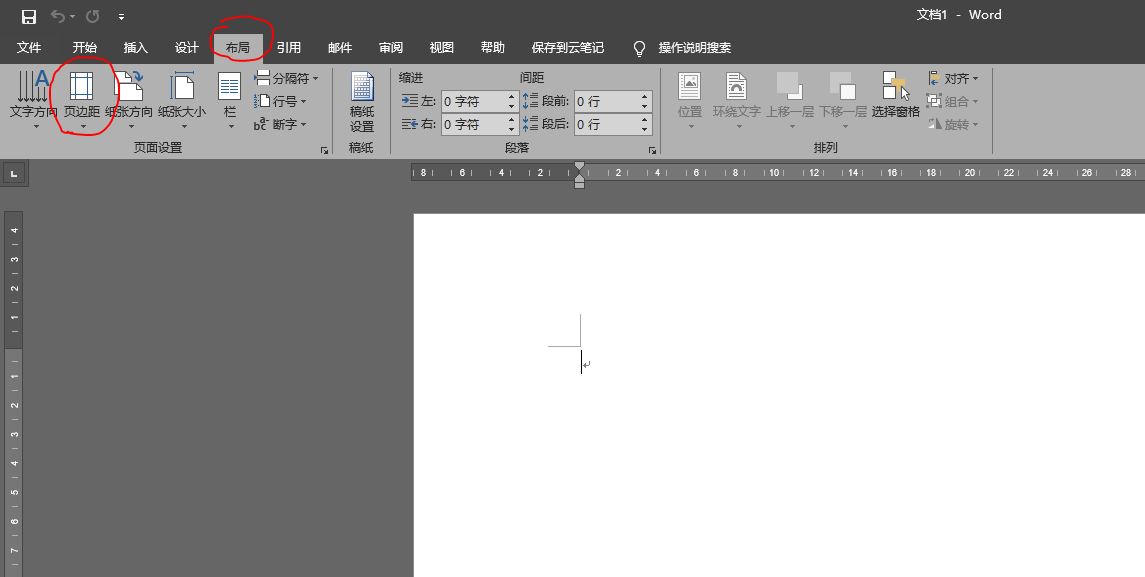Expand the 对齐 align dropdown
This screenshot has width=1145, height=577.
(x=953, y=78)
